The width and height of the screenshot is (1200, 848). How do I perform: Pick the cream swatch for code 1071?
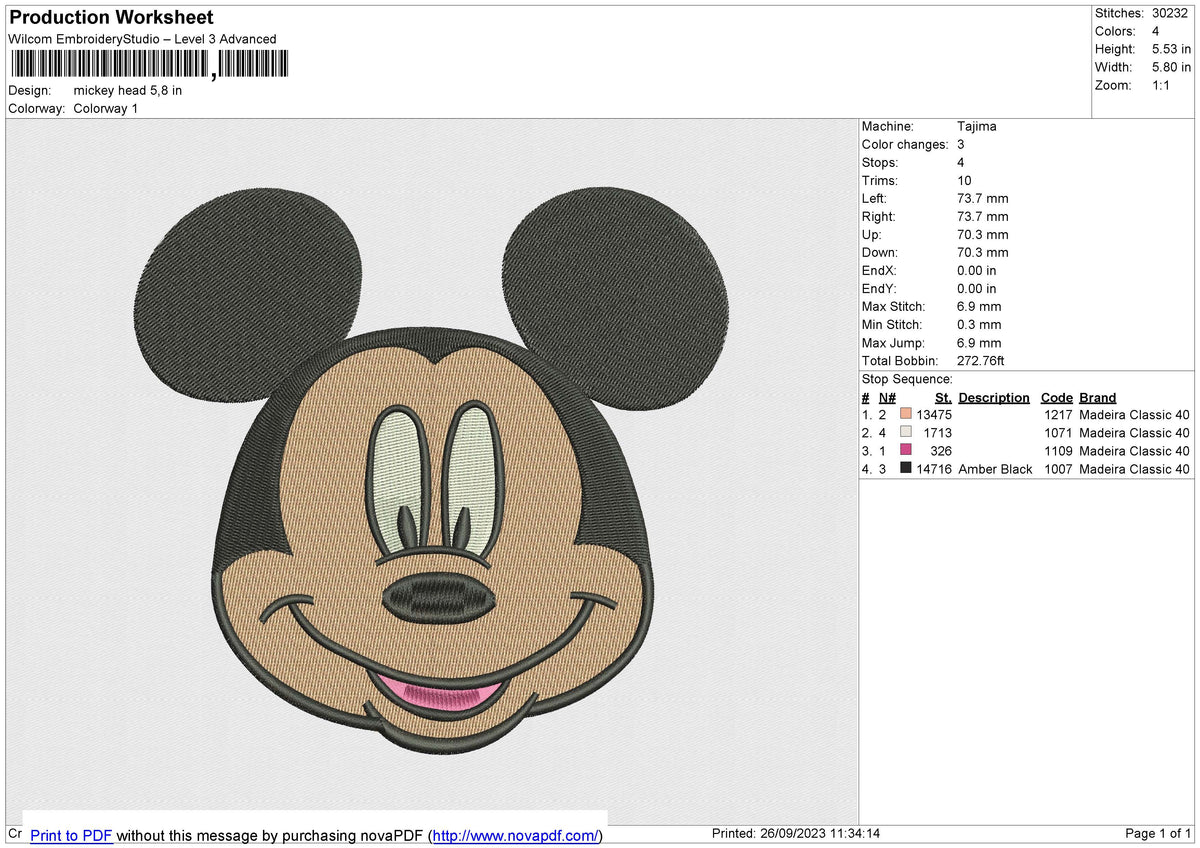click(906, 431)
